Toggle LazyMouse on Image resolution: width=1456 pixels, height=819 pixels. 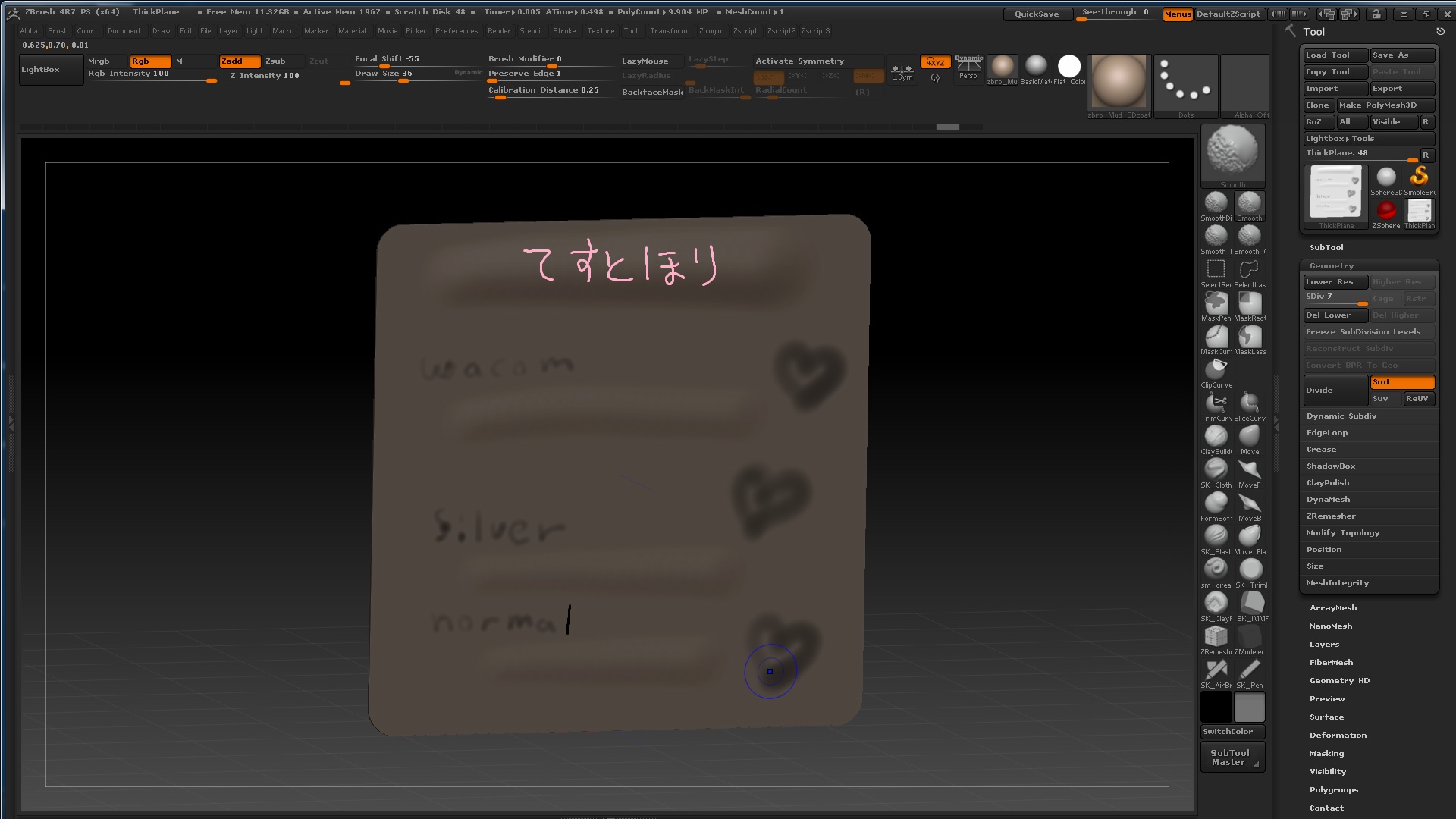pyautogui.click(x=652, y=61)
